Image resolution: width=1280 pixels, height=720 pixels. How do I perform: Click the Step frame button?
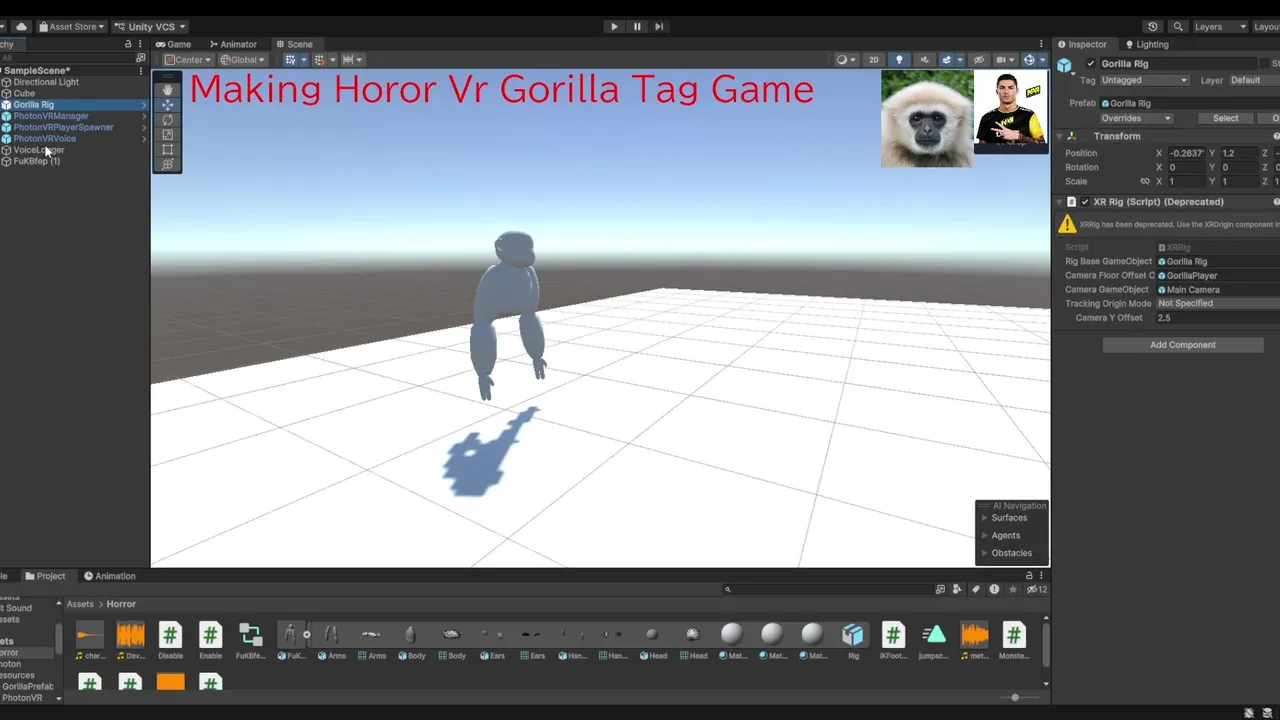click(659, 27)
